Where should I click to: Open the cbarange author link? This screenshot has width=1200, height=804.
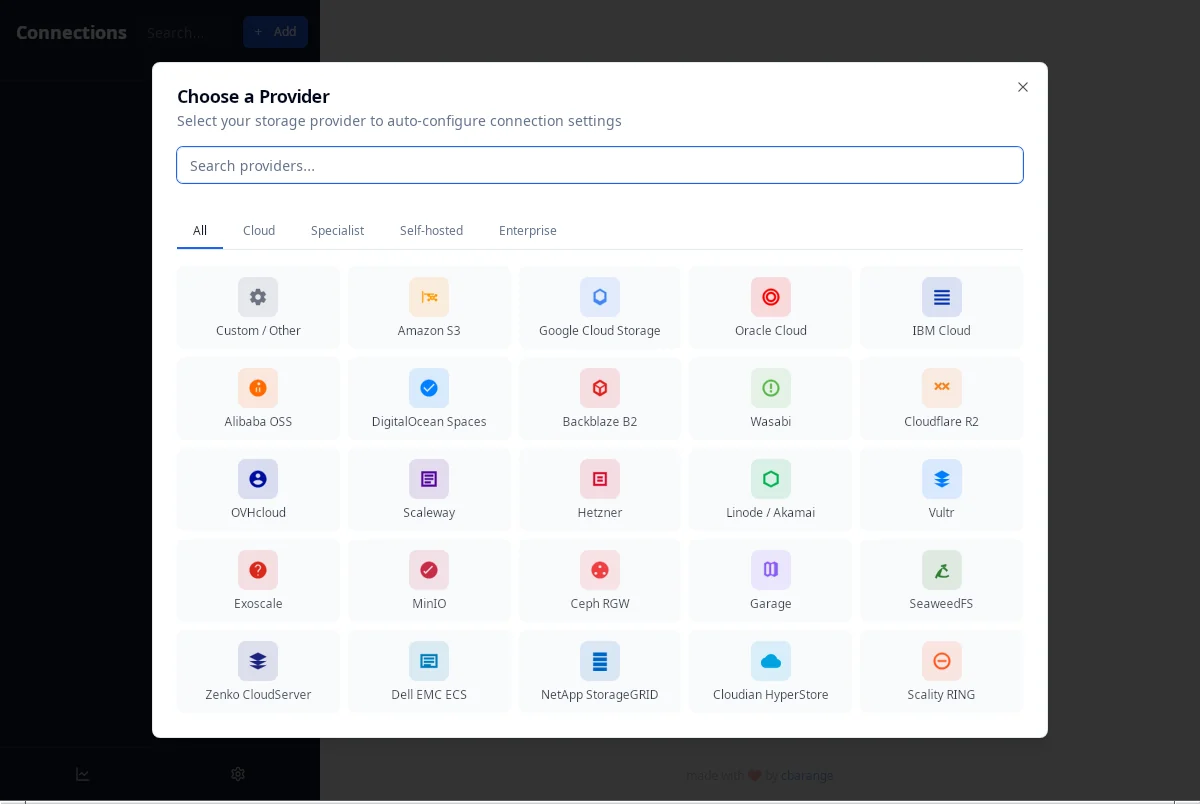coord(807,775)
